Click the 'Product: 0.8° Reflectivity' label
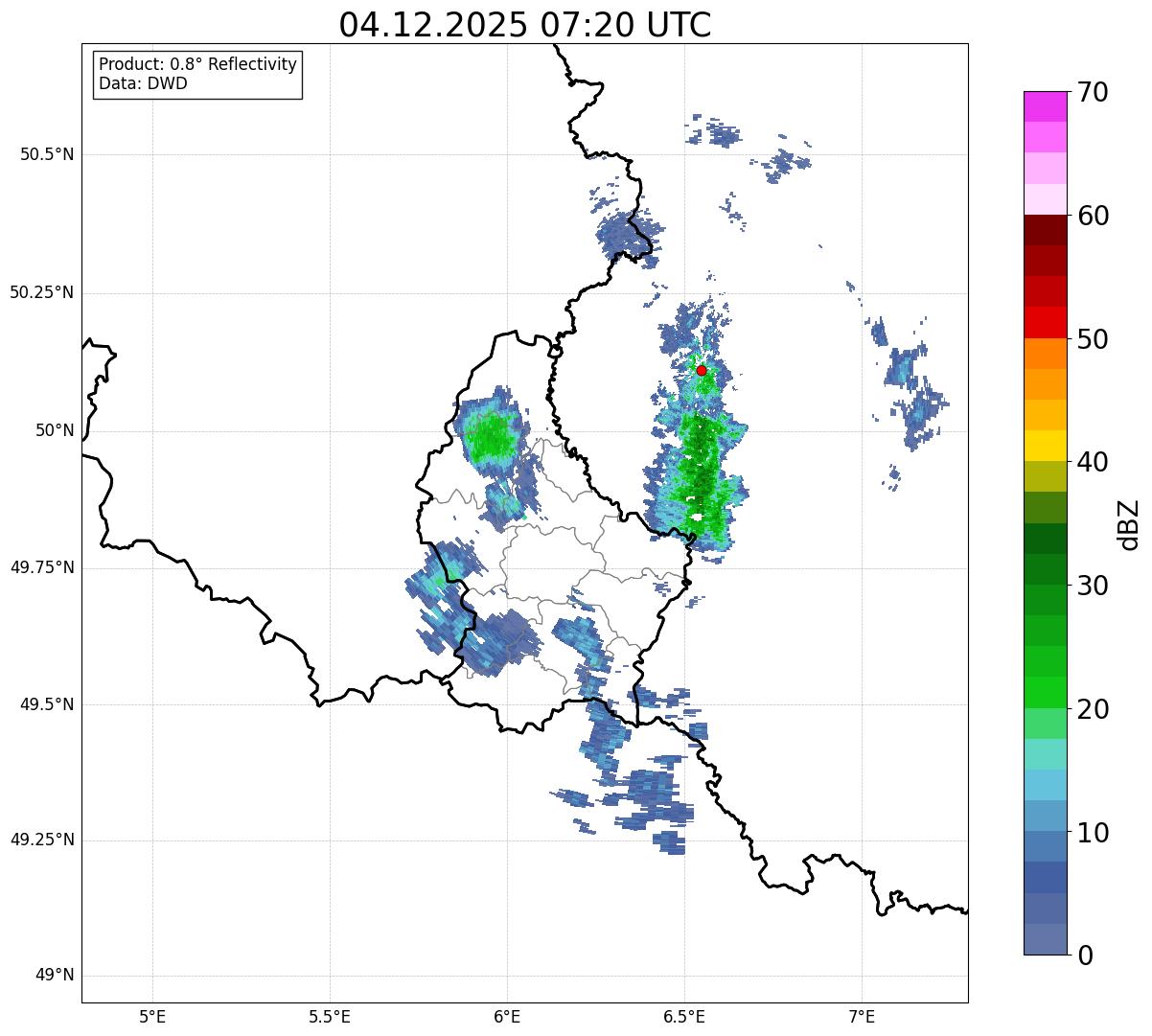This screenshot has width=1152, height=1036. click(x=198, y=64)
